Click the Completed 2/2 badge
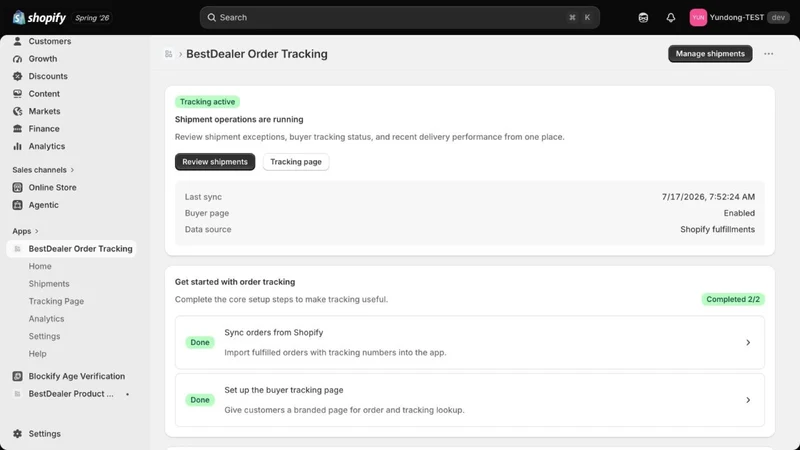 [733, 299]
